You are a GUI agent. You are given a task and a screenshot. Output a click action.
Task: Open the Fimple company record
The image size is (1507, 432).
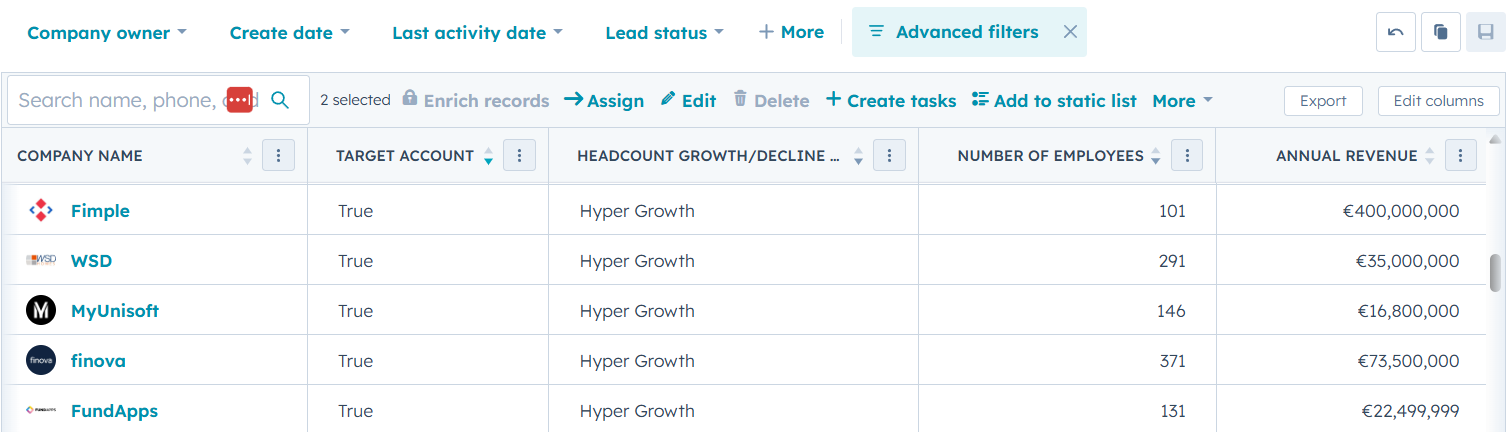click(x=100, y=211)
